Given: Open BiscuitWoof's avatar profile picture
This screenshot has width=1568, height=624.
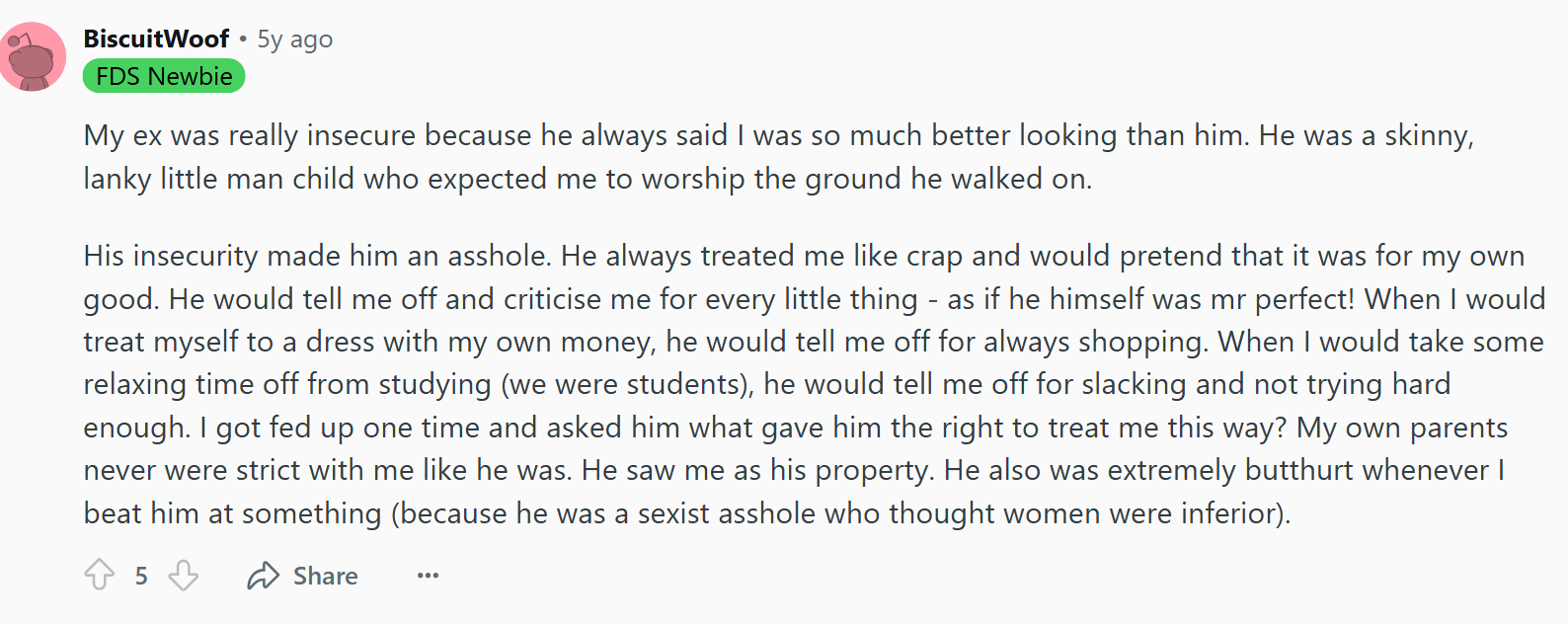Looking at the screenshot, I should (x=33, y=56).
